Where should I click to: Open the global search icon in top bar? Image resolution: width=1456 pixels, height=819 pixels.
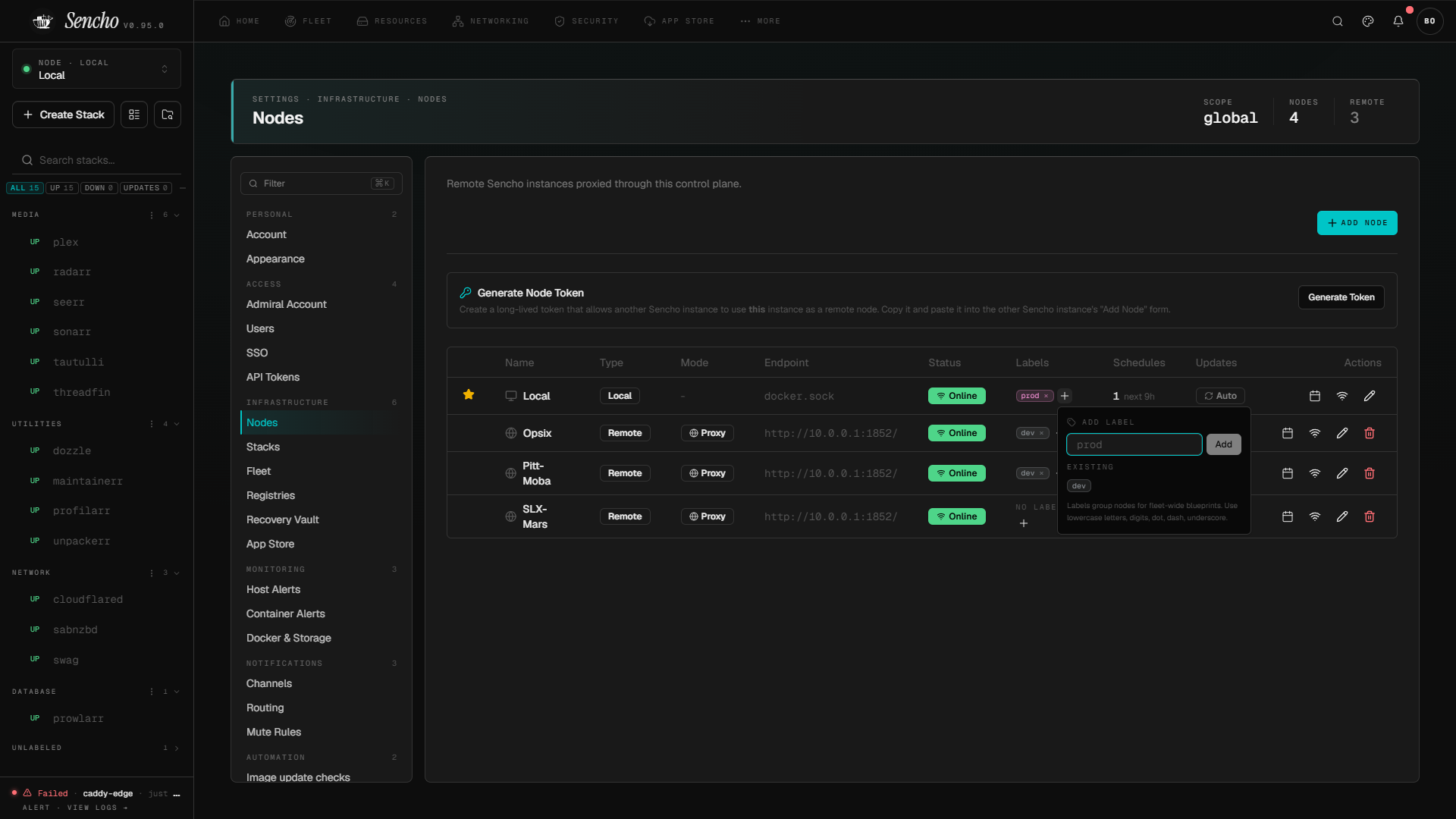click(1338, 21)
